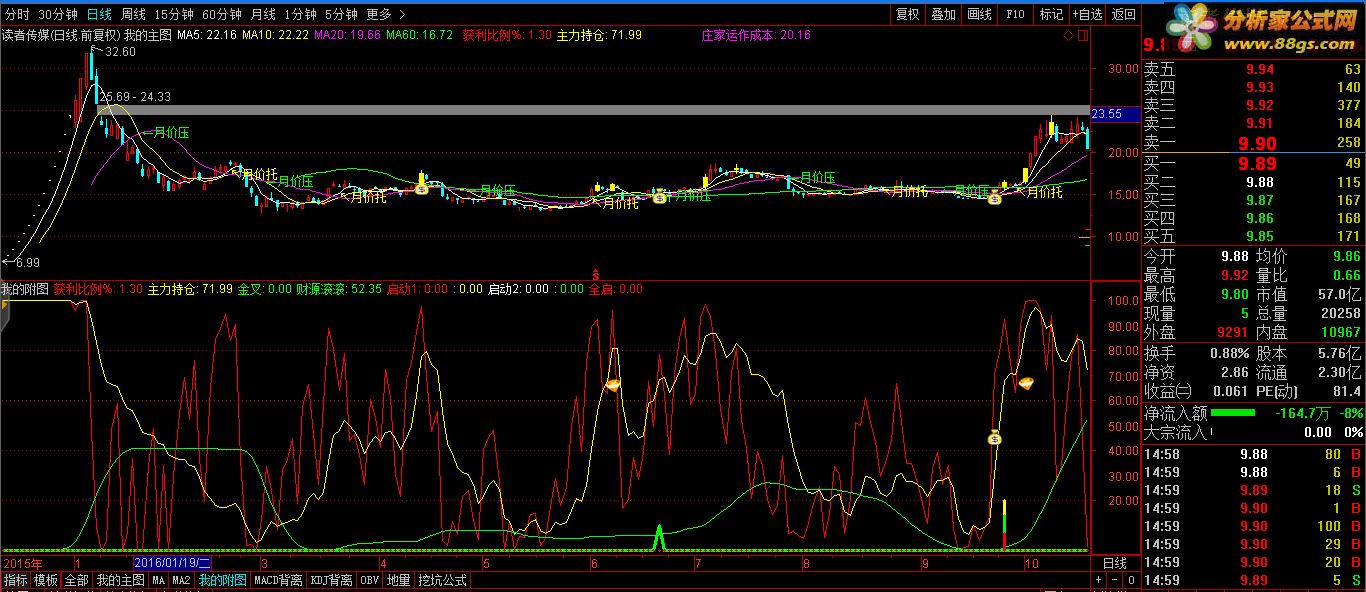This screenshot has height=592, width=1366.
Task: Select the 15分钟 period
Action: click(x=174, y=14)
